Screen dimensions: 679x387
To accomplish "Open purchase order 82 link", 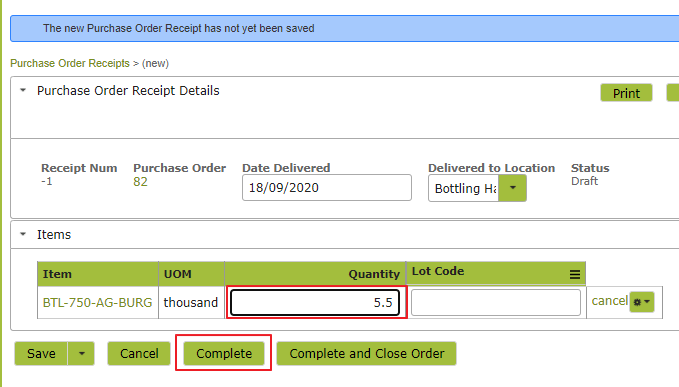I will coord(140,182).
